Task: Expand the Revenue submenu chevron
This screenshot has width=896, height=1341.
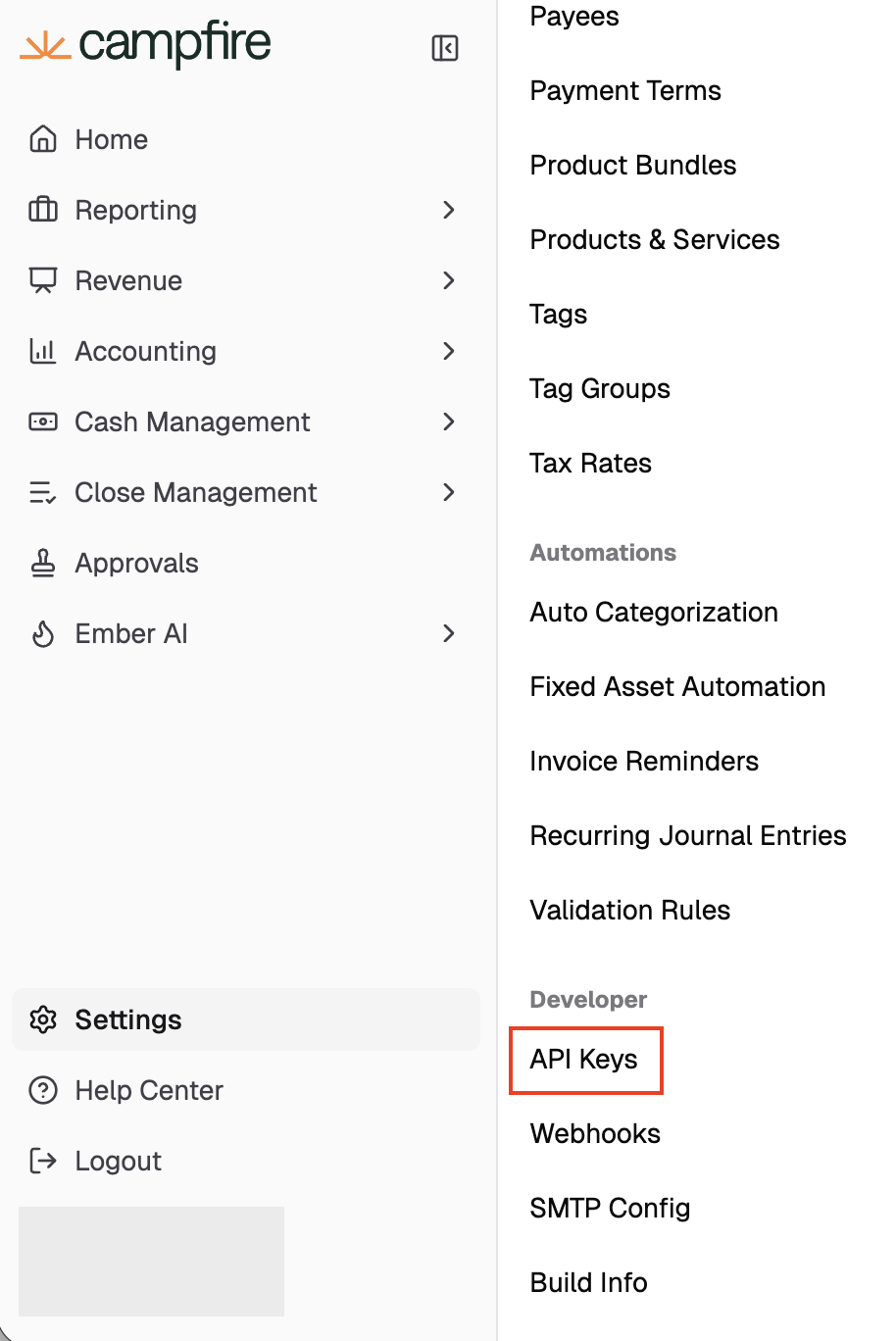Action: [449, 280]
